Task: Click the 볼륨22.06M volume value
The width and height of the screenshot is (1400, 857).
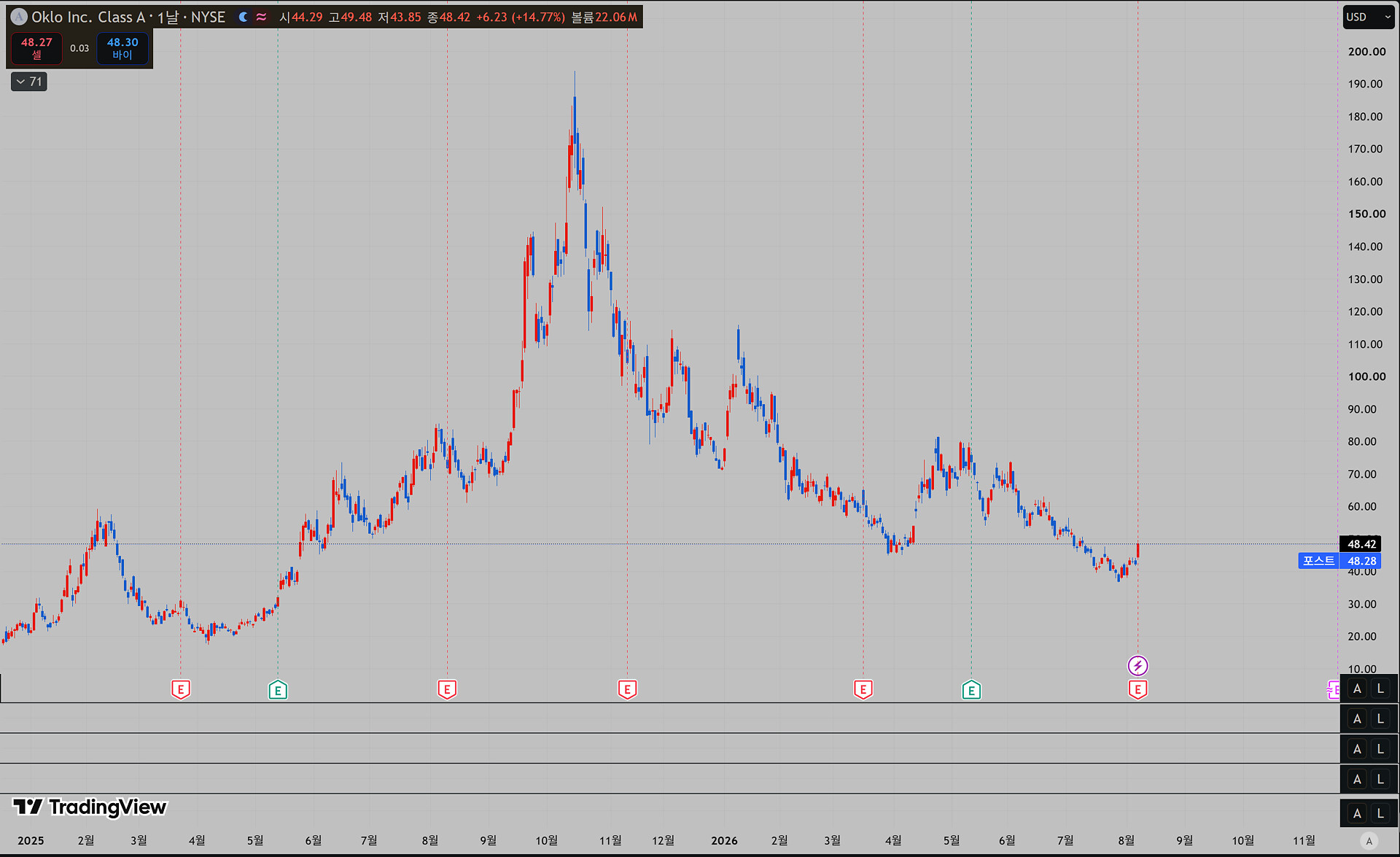Action: pos(604,17)
